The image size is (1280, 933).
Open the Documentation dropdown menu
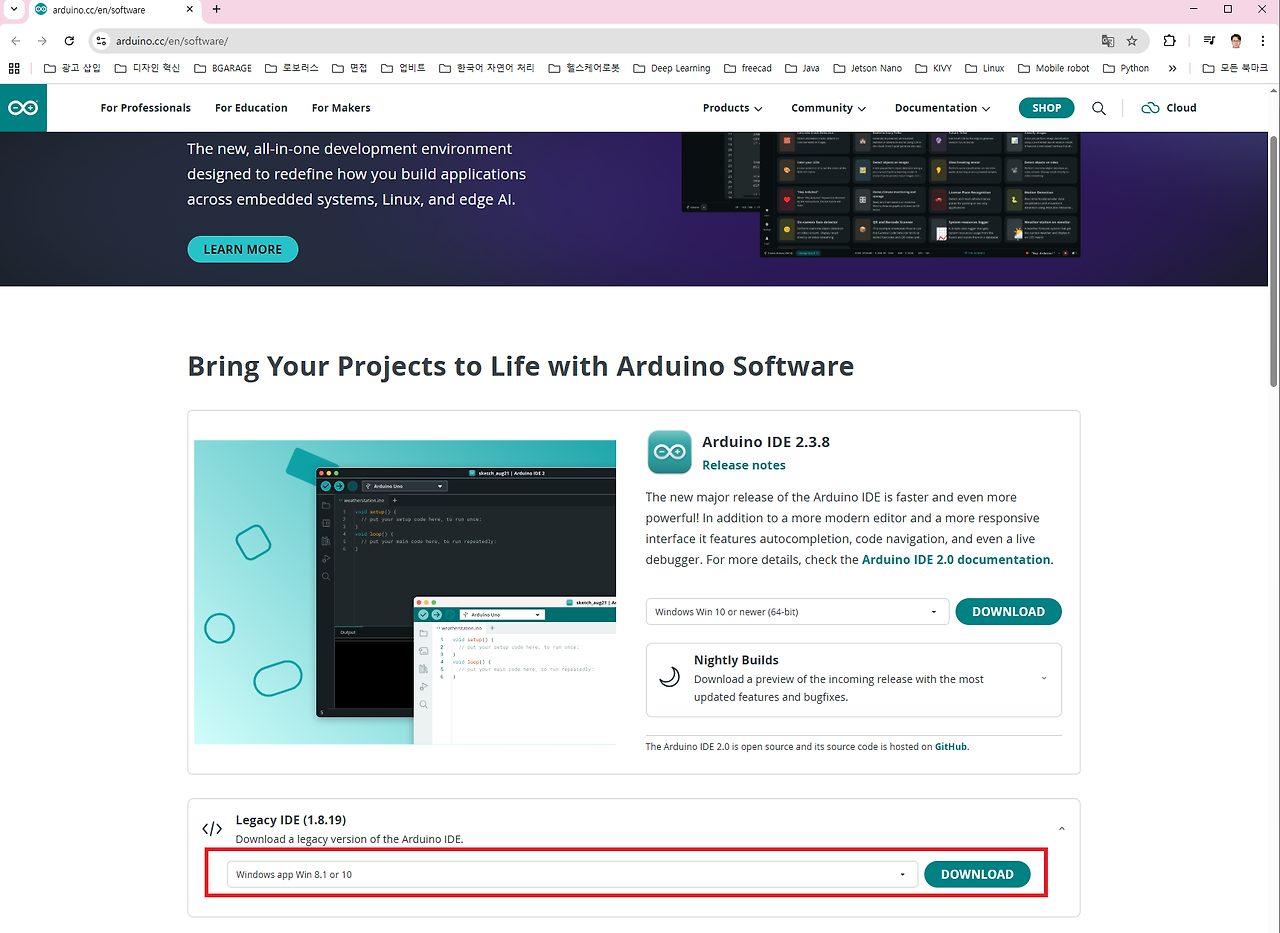pos(942,108)
